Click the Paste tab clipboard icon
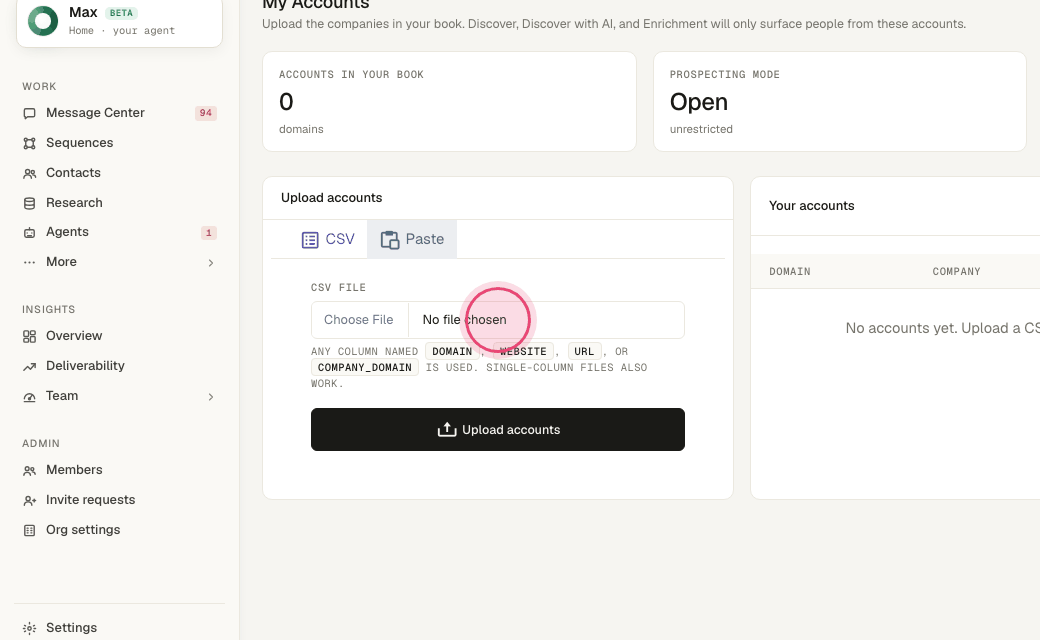This screenshot has width=1040, height=640. point(390,239)
